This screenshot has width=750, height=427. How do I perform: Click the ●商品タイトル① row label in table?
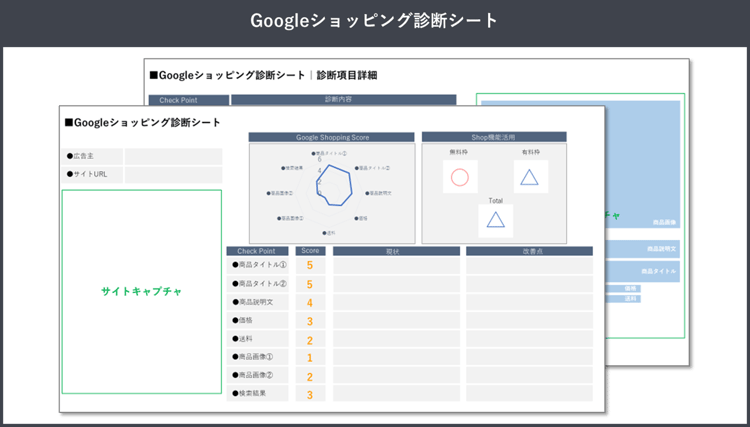[257, 265]
